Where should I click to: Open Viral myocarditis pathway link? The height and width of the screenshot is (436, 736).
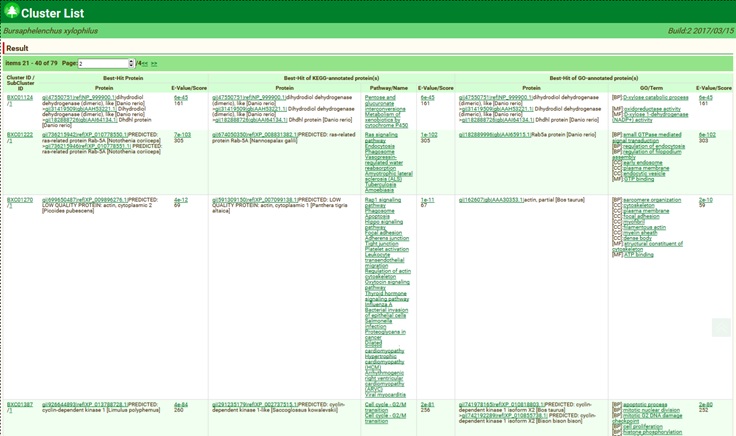click(x=385, y=395)
